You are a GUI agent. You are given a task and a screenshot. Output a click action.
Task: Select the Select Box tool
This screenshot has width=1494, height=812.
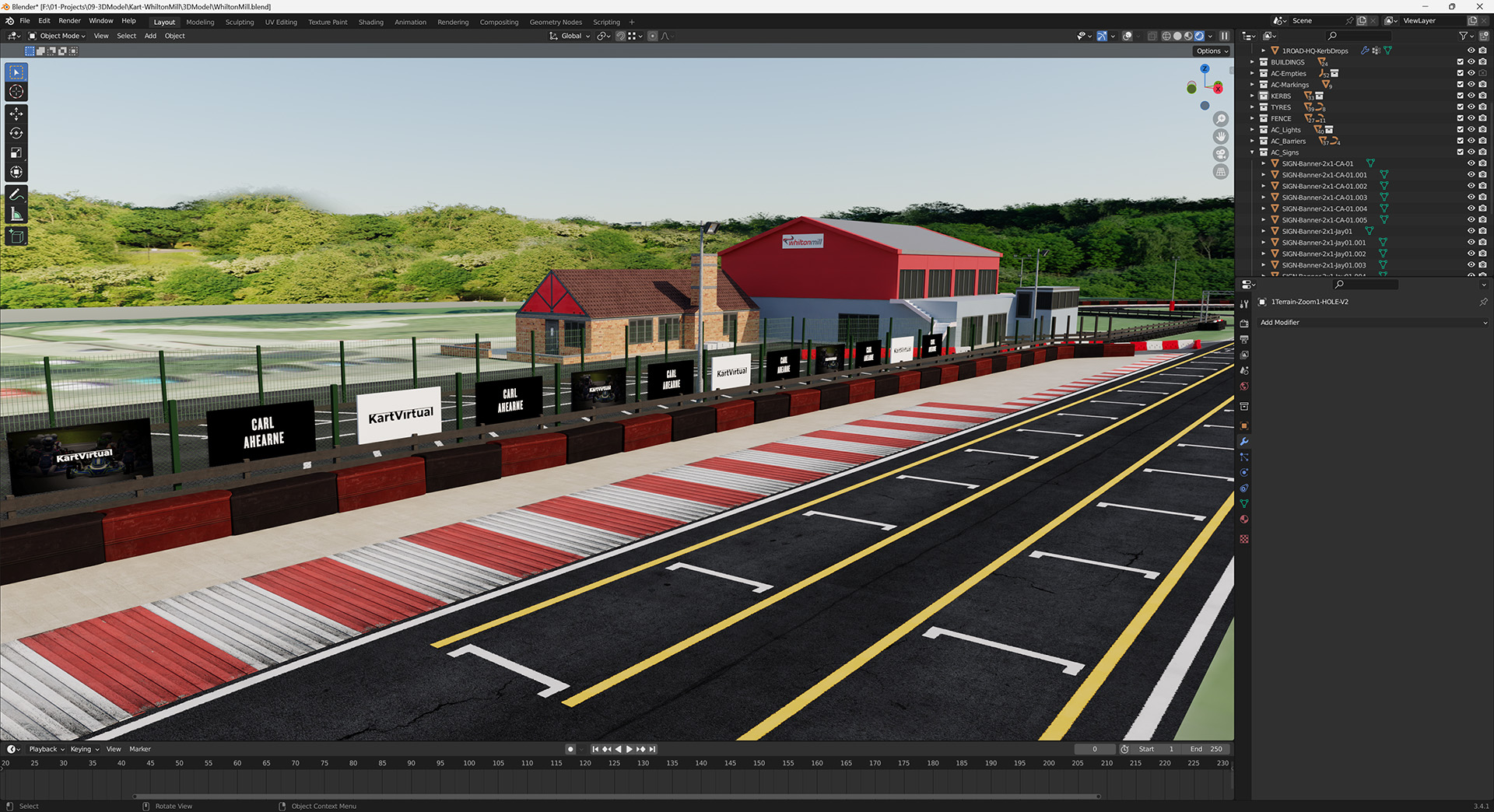(x=16, y=72)
